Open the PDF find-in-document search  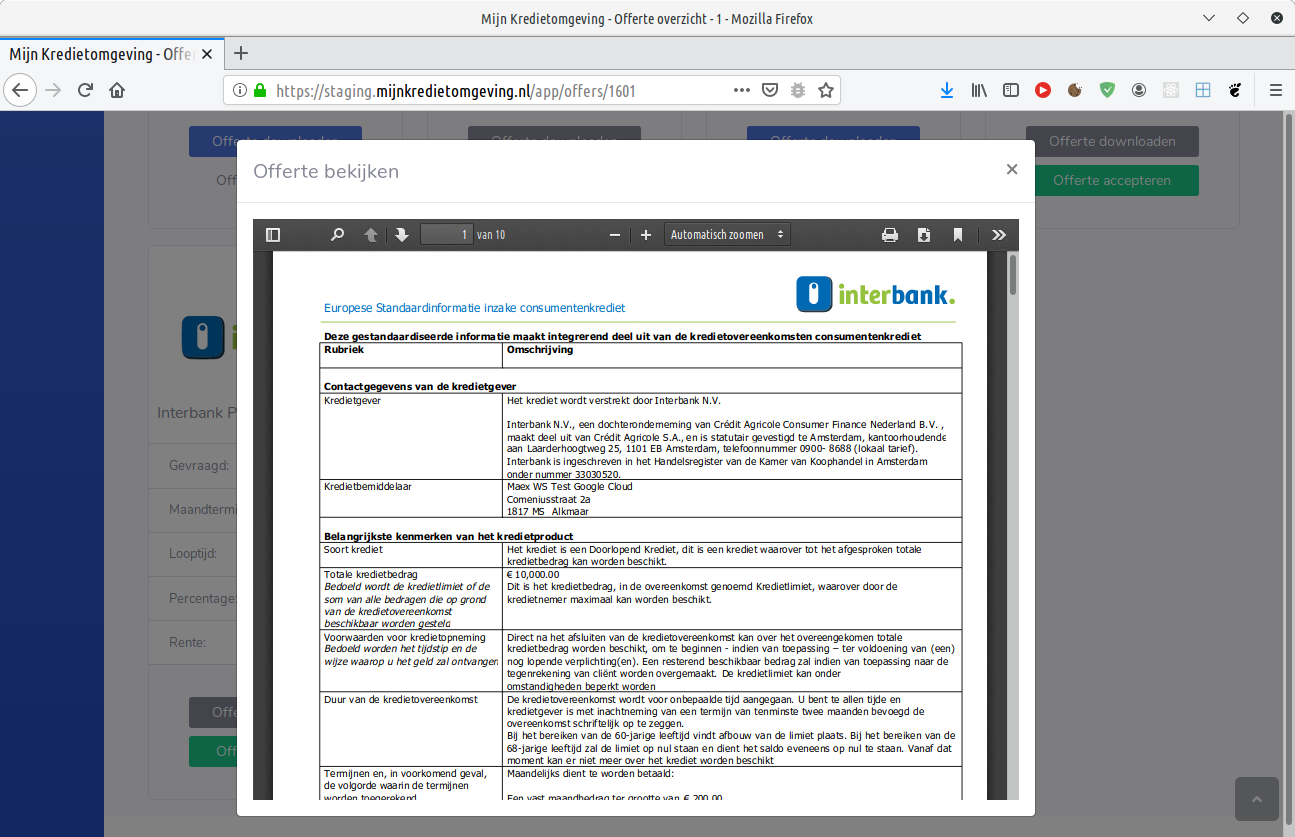[337, 235]
